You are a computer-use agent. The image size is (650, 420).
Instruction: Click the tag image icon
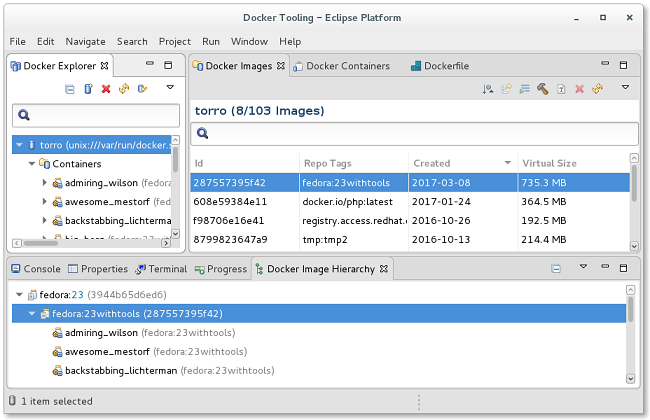[561, 89]
